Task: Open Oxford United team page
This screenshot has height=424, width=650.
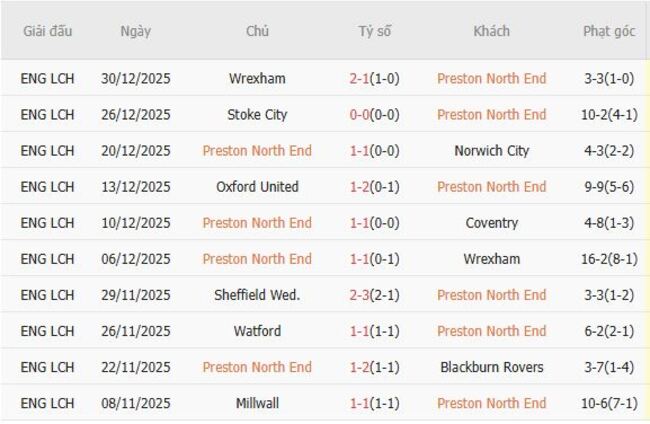Action: 257,187
